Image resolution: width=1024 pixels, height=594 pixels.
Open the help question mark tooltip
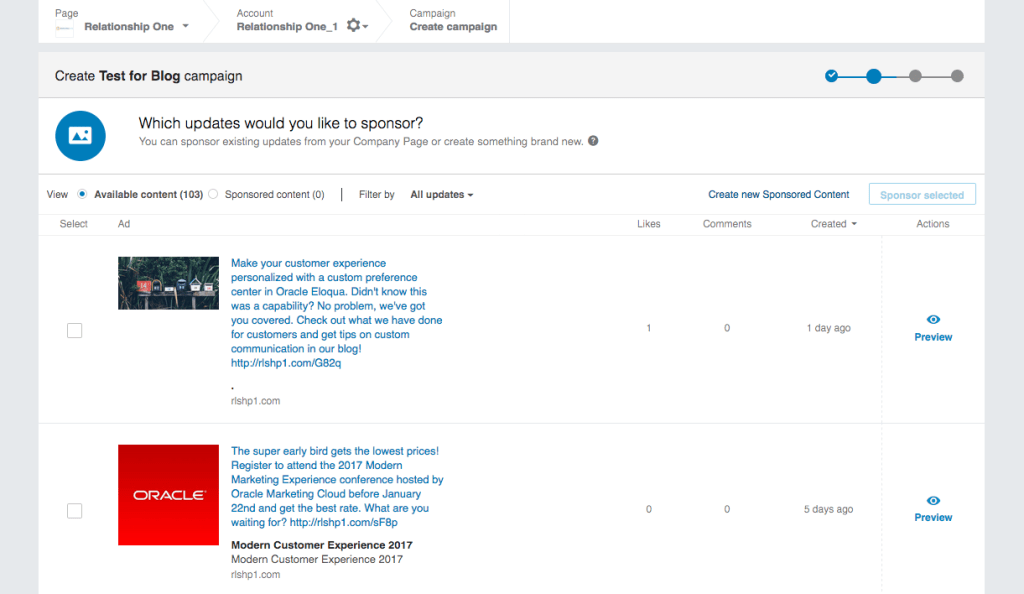click(592, 141)
